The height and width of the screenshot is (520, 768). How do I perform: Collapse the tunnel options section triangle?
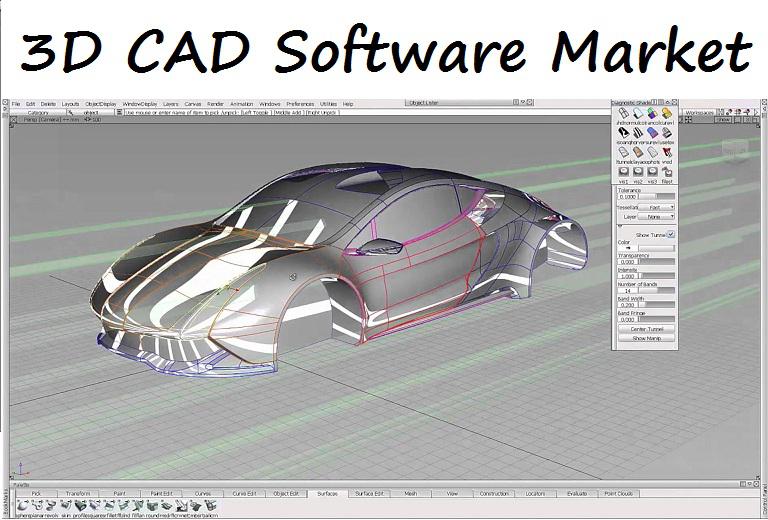tap(620, 226)
